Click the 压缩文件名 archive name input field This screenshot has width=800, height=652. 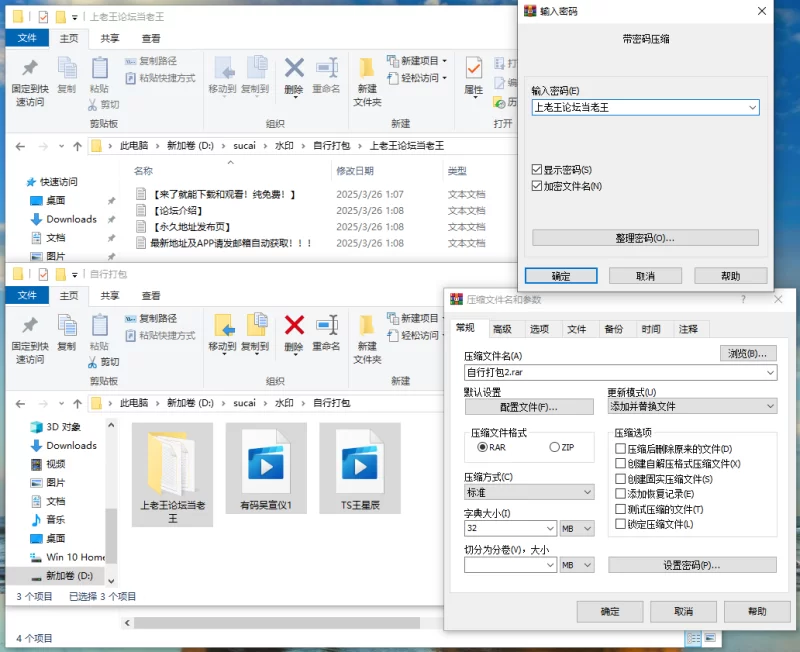coord(612,373)
